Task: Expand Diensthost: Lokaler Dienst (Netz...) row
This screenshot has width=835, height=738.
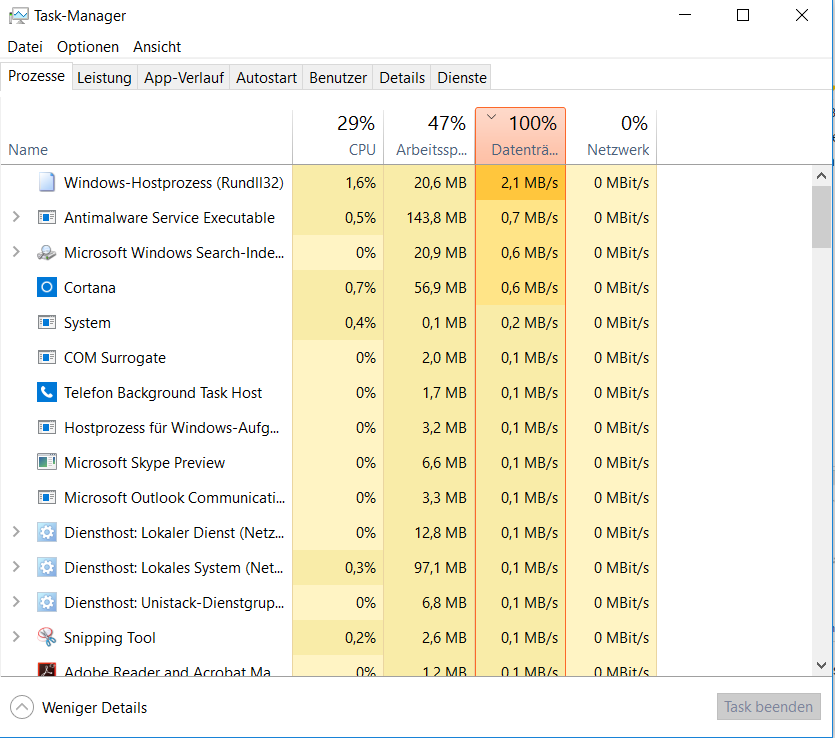Action: (x=16, y=532)
